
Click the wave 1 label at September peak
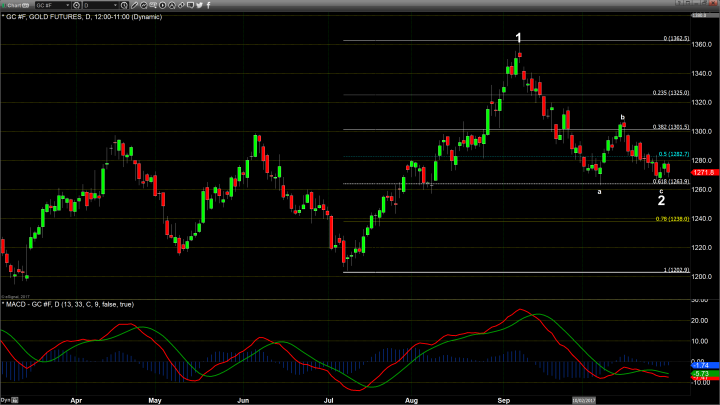coord(518,38)
